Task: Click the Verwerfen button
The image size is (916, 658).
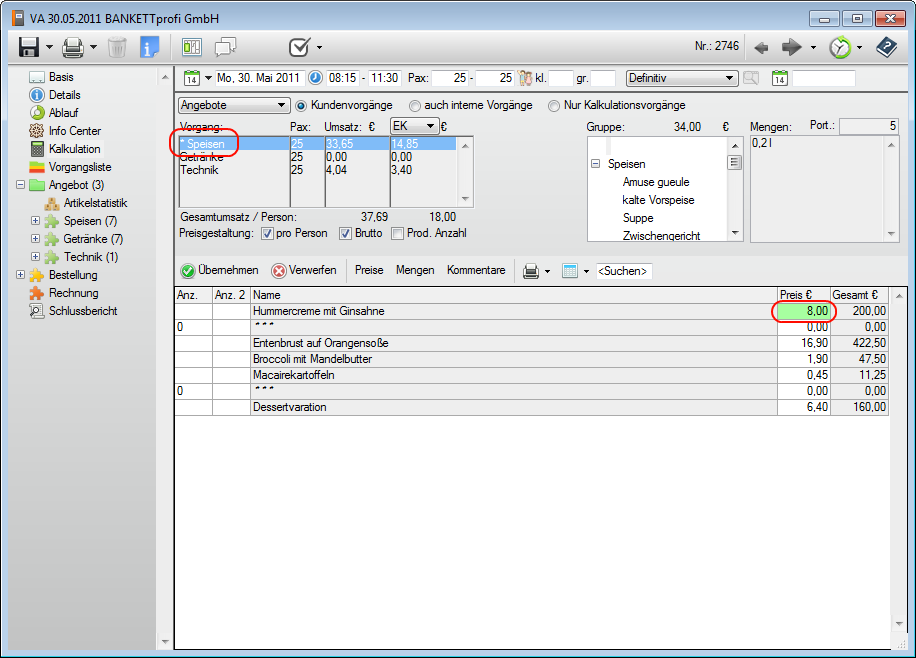Action: pos(304,270)
